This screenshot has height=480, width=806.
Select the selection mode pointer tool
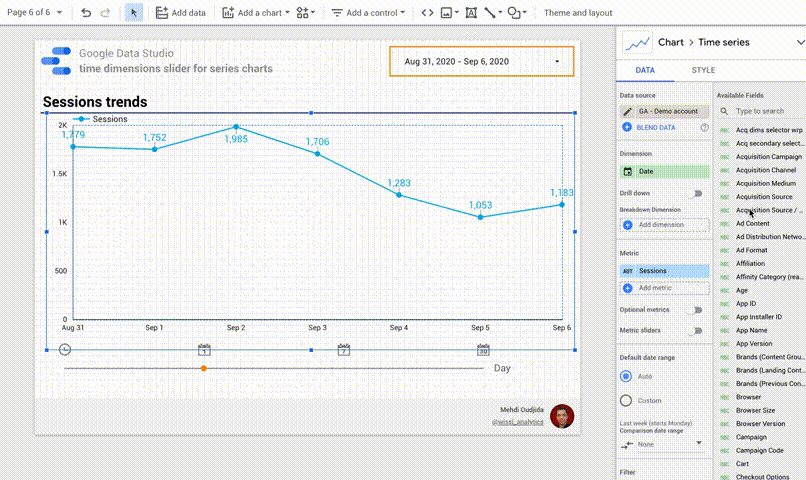pos(135,13)
